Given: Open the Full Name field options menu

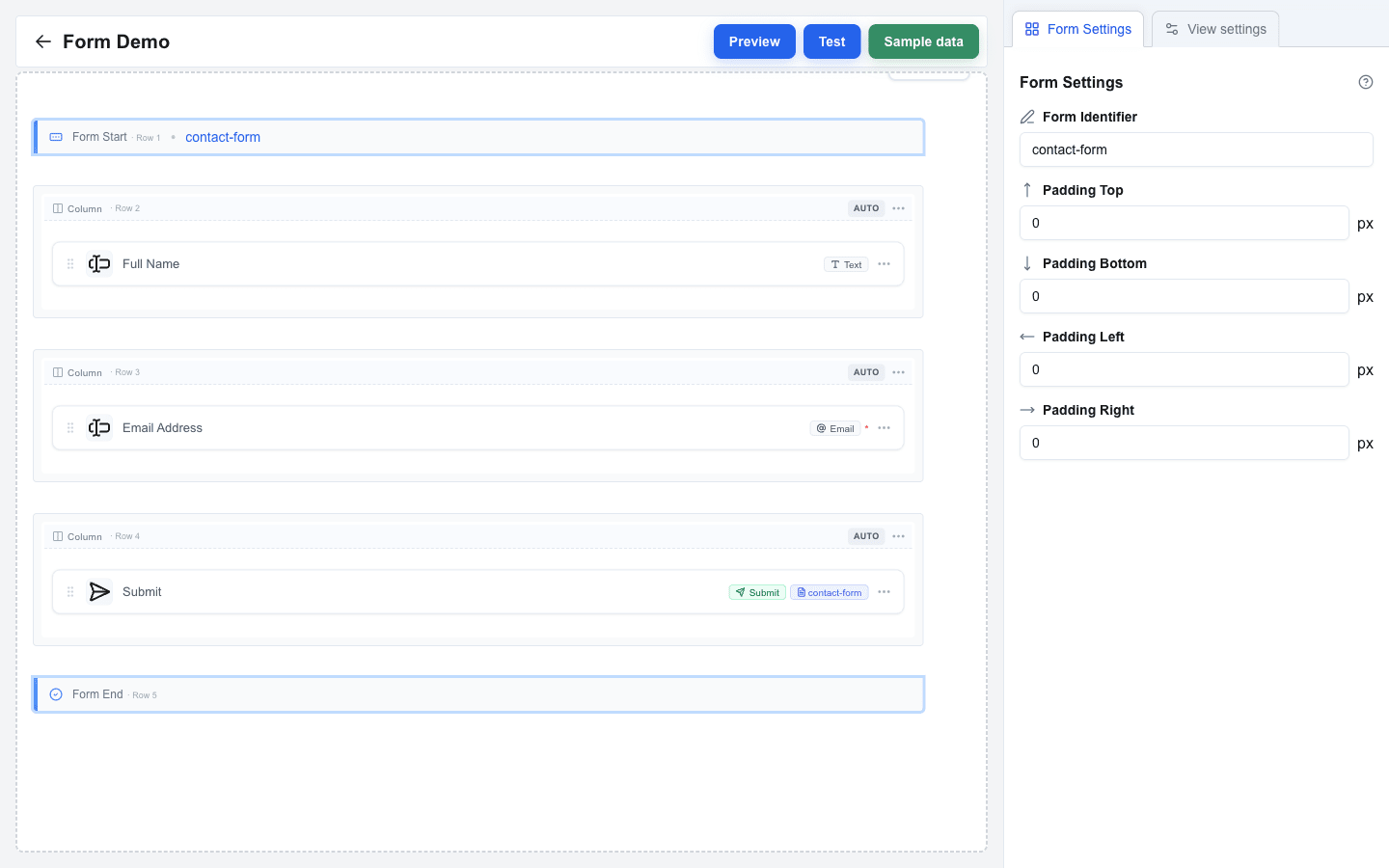Looking at the screenshot, I should tap(884, 264).
